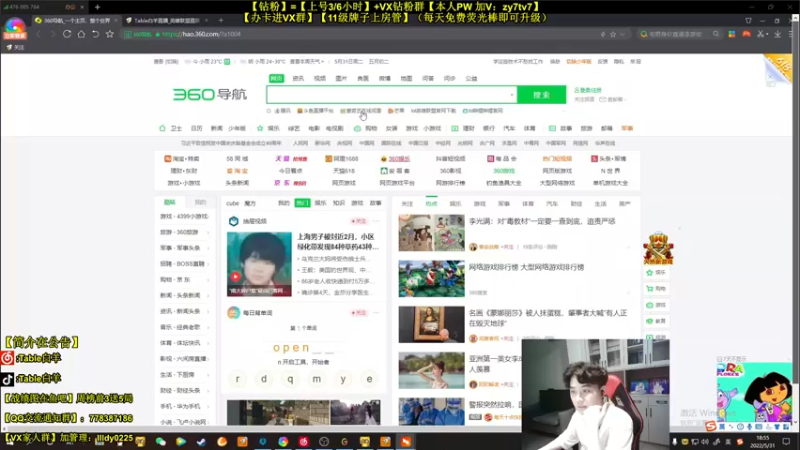The image size is (800, 450).
Task: Select letter d in the word quiz
Action: tap(264, 379)
